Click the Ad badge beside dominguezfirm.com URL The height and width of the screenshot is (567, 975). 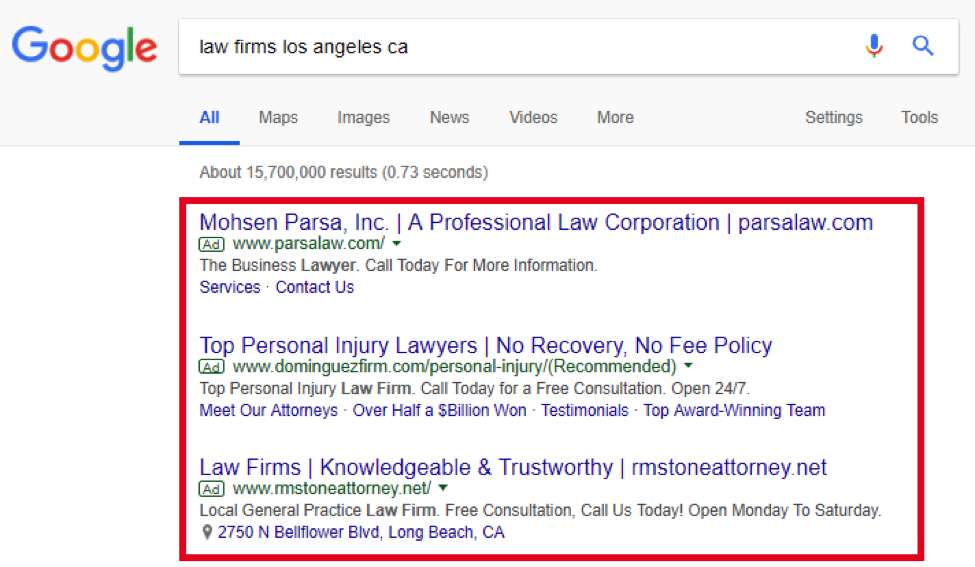211,367
